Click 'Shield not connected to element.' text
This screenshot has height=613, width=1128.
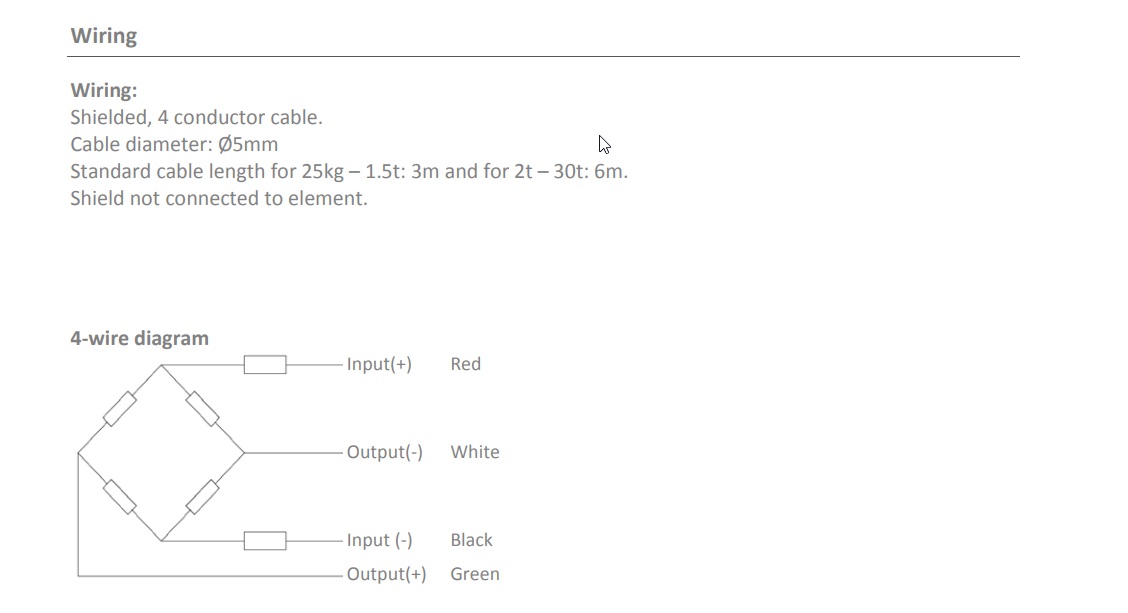[218, 198]
